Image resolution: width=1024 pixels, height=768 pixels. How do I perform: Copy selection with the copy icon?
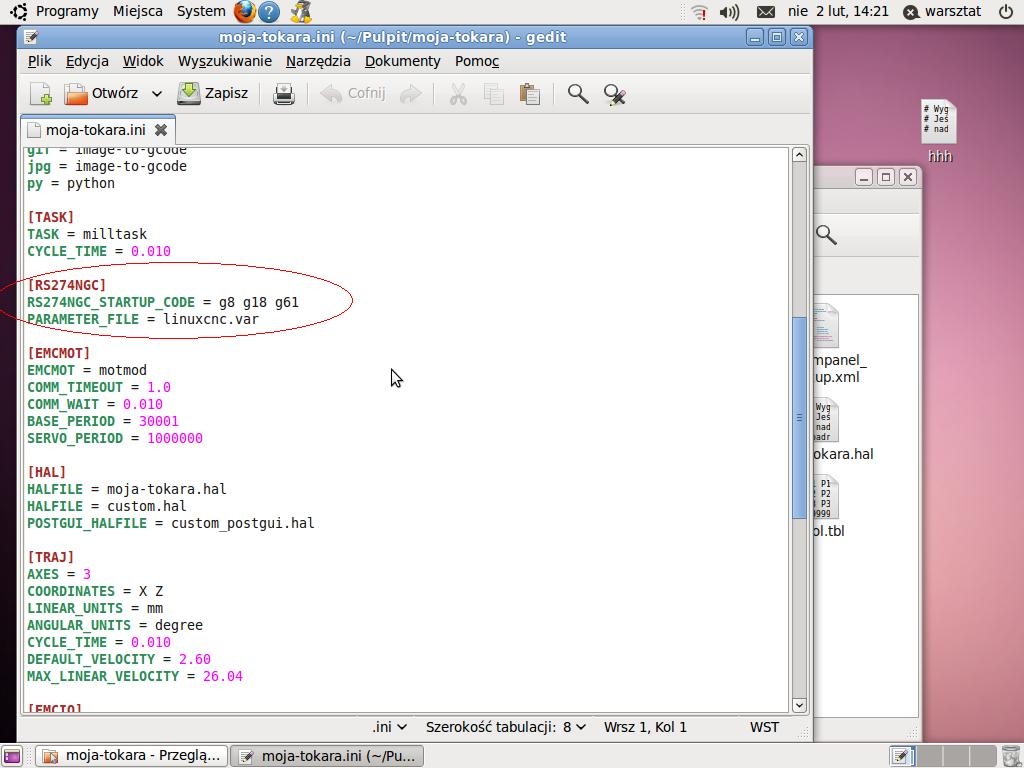click(494, 94)
